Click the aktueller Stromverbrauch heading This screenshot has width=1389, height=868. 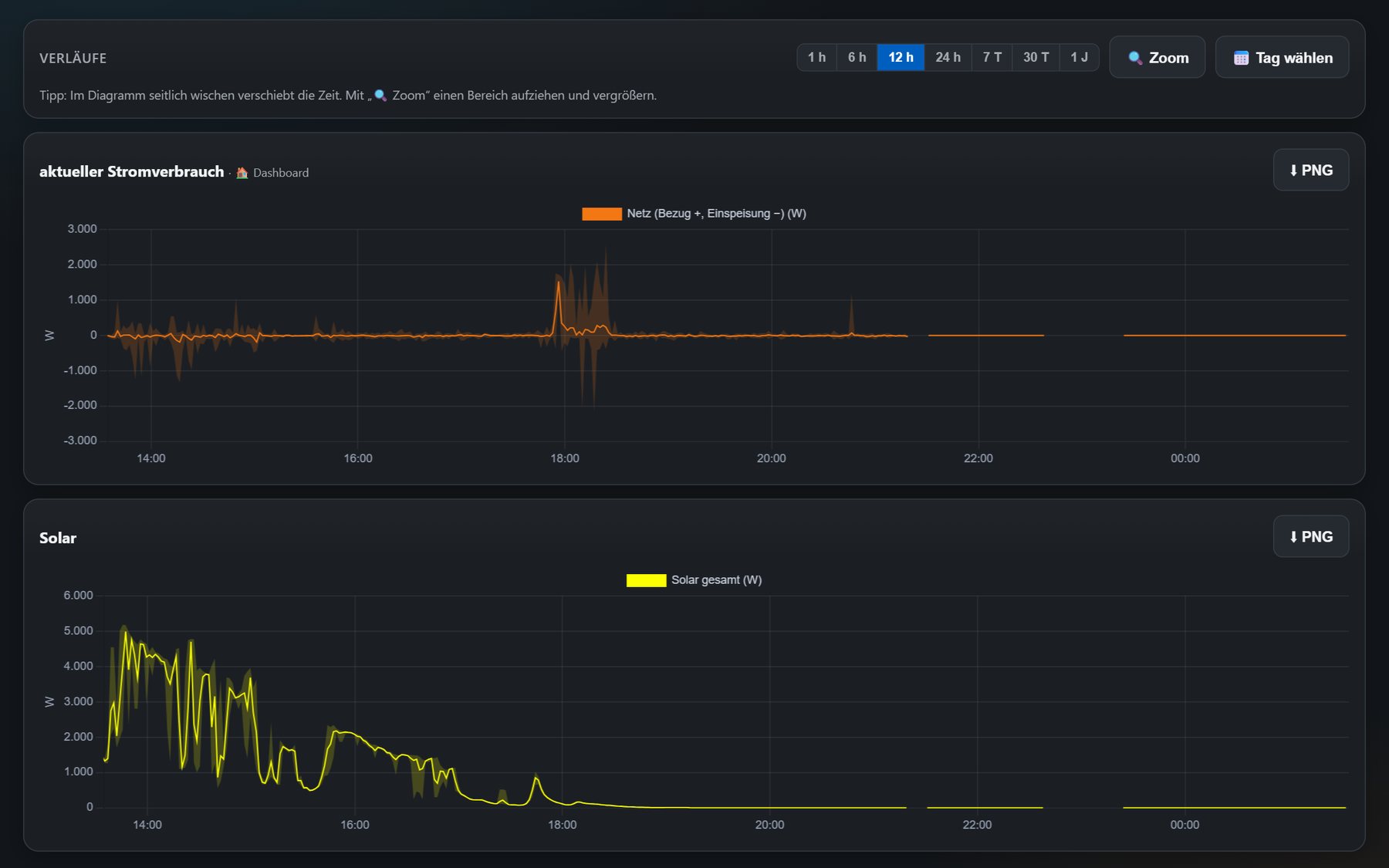point(131,171)
